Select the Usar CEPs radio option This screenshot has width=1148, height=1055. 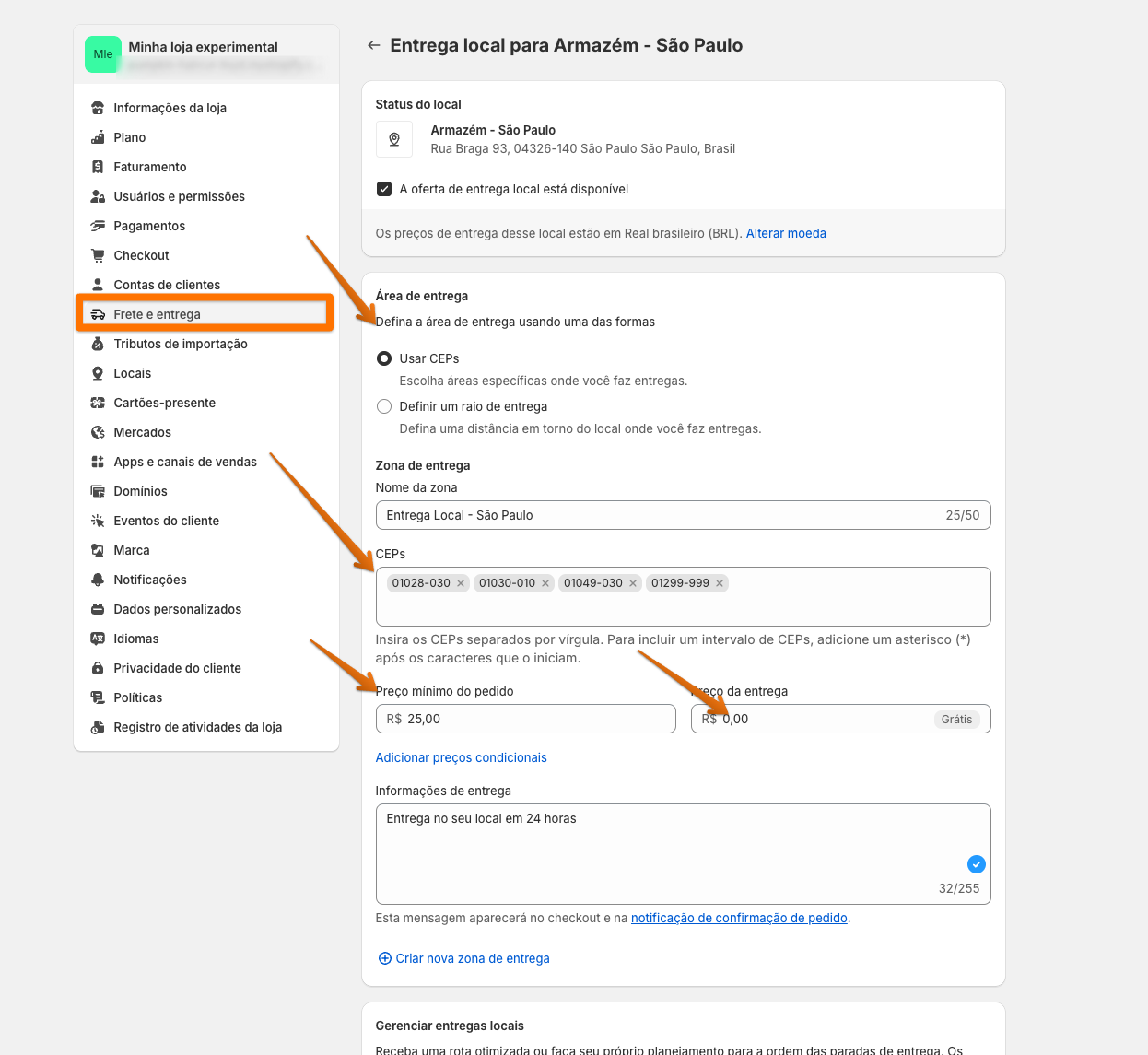click(384, 358)
